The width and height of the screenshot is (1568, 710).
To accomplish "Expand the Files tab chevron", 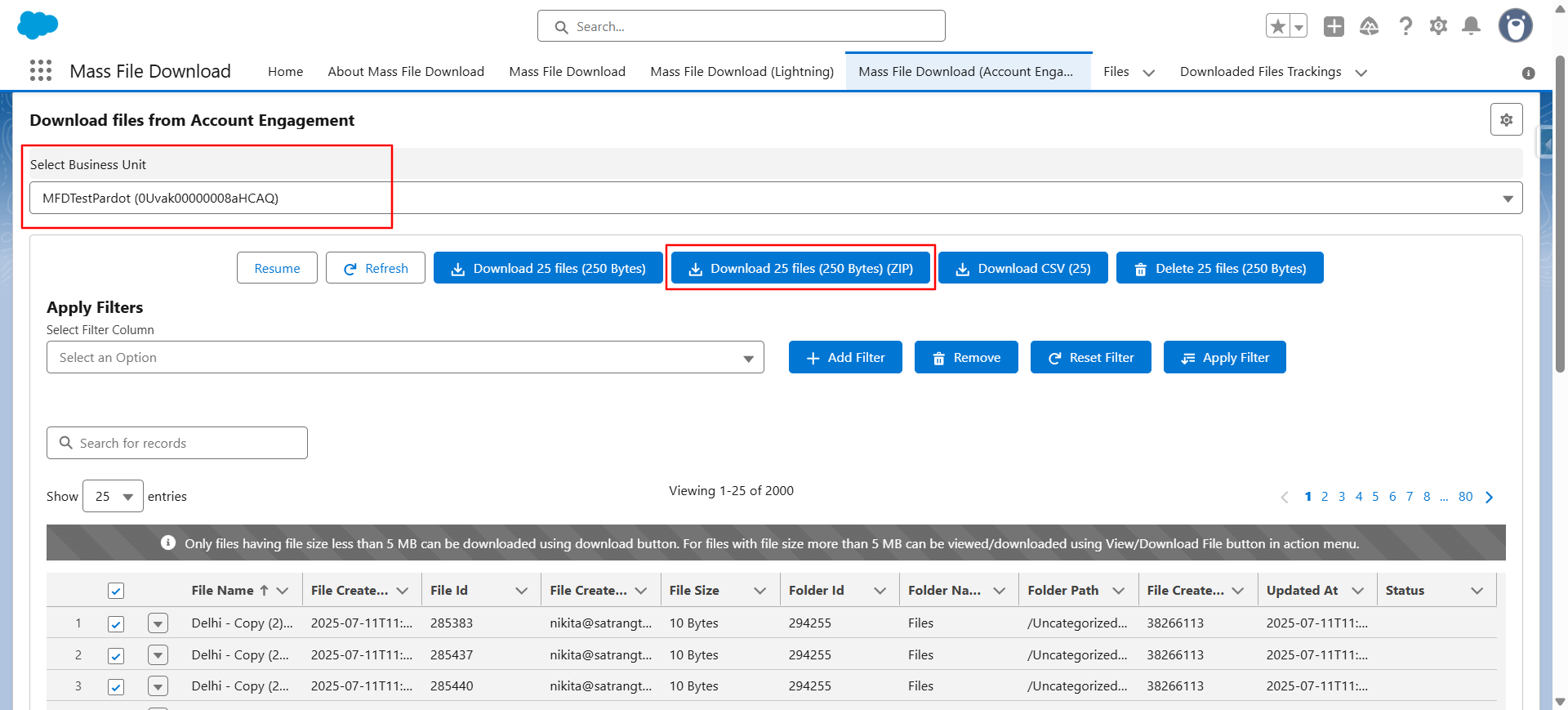I will tap(1149, 73).
